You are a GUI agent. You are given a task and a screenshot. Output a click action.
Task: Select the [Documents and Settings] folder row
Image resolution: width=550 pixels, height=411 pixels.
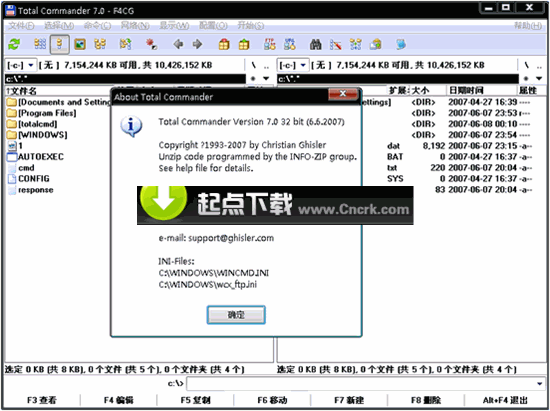pos(59,102)
